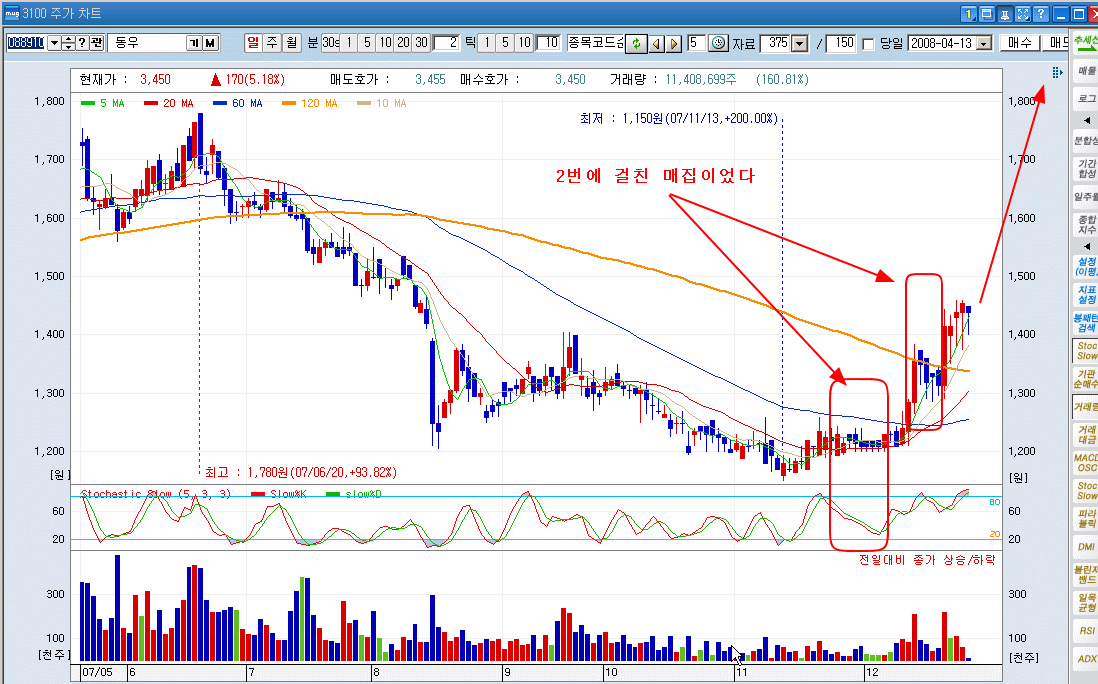Select the DMI indicator tab in sidebar

[x=1085, y=547]
